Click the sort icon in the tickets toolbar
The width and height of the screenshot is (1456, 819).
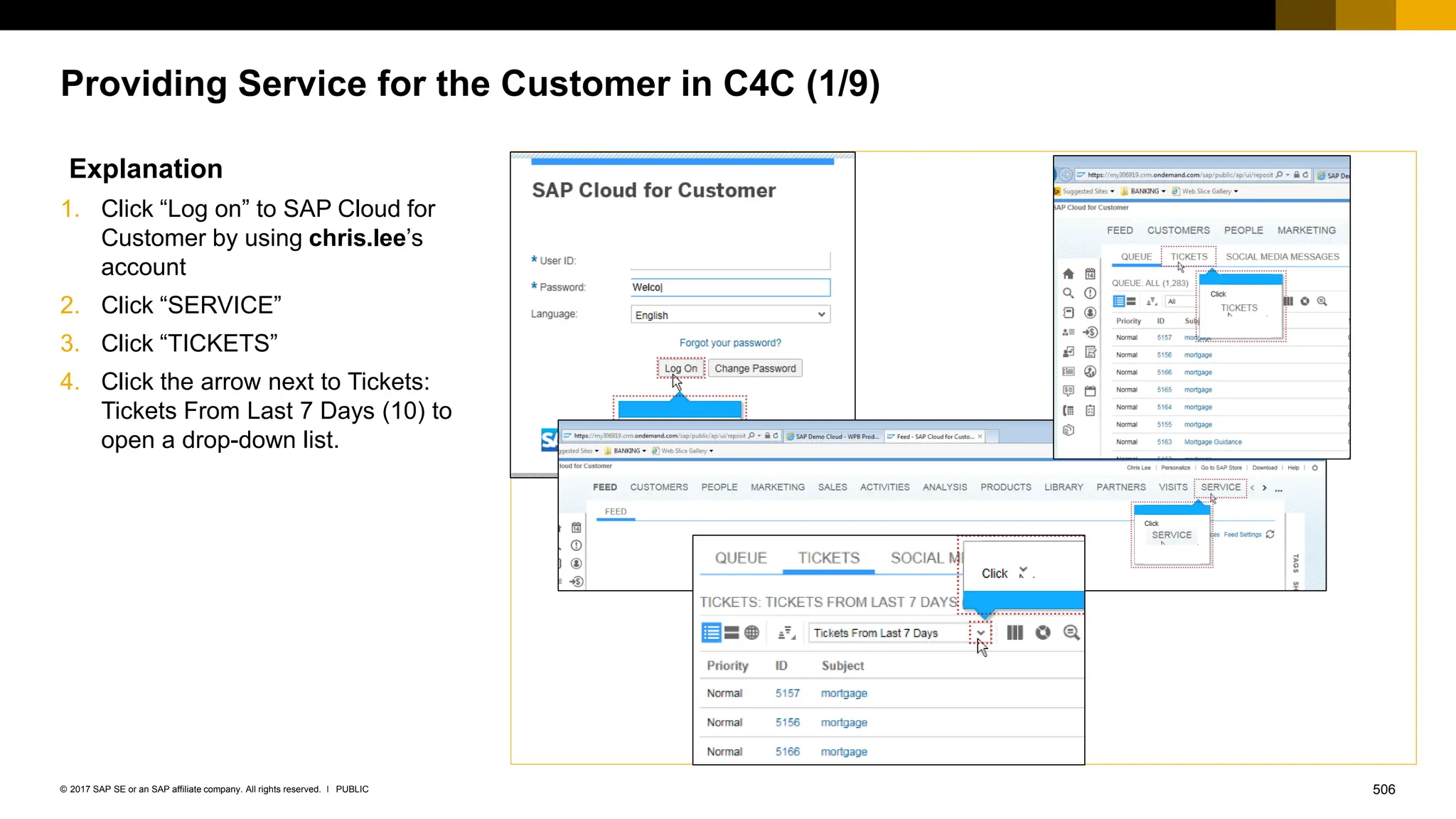[x=786, y=633]
